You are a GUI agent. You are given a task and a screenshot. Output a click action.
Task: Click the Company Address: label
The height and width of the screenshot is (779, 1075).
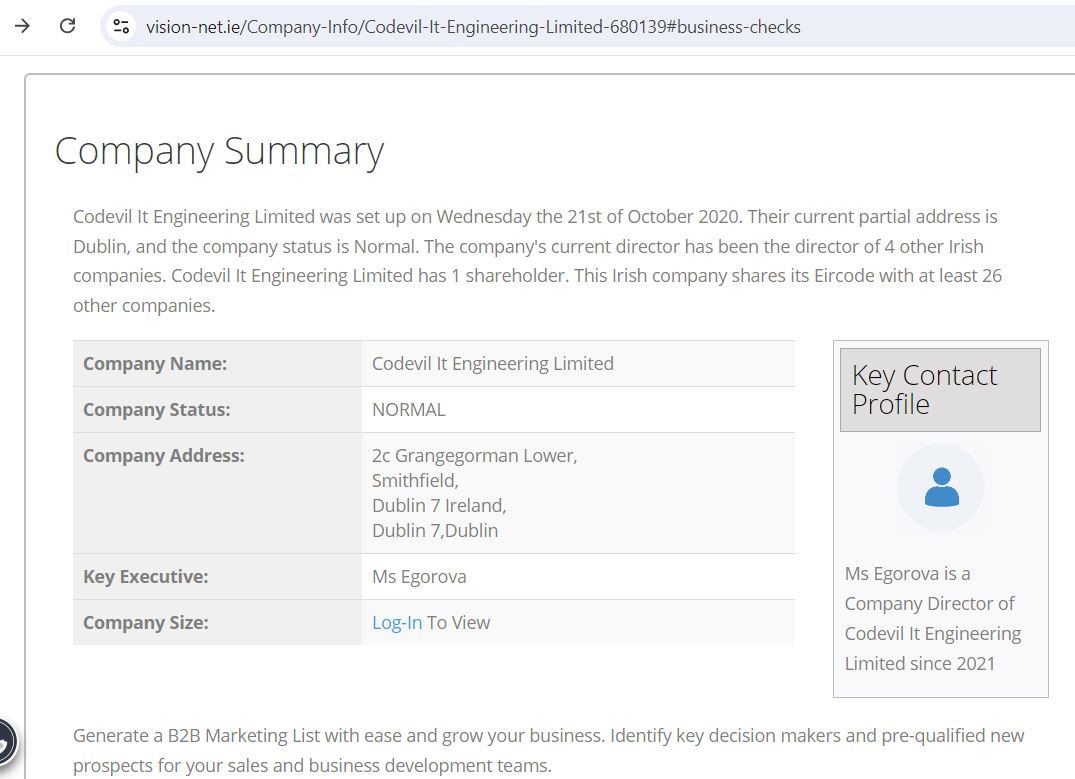click(x=163, y=455)
